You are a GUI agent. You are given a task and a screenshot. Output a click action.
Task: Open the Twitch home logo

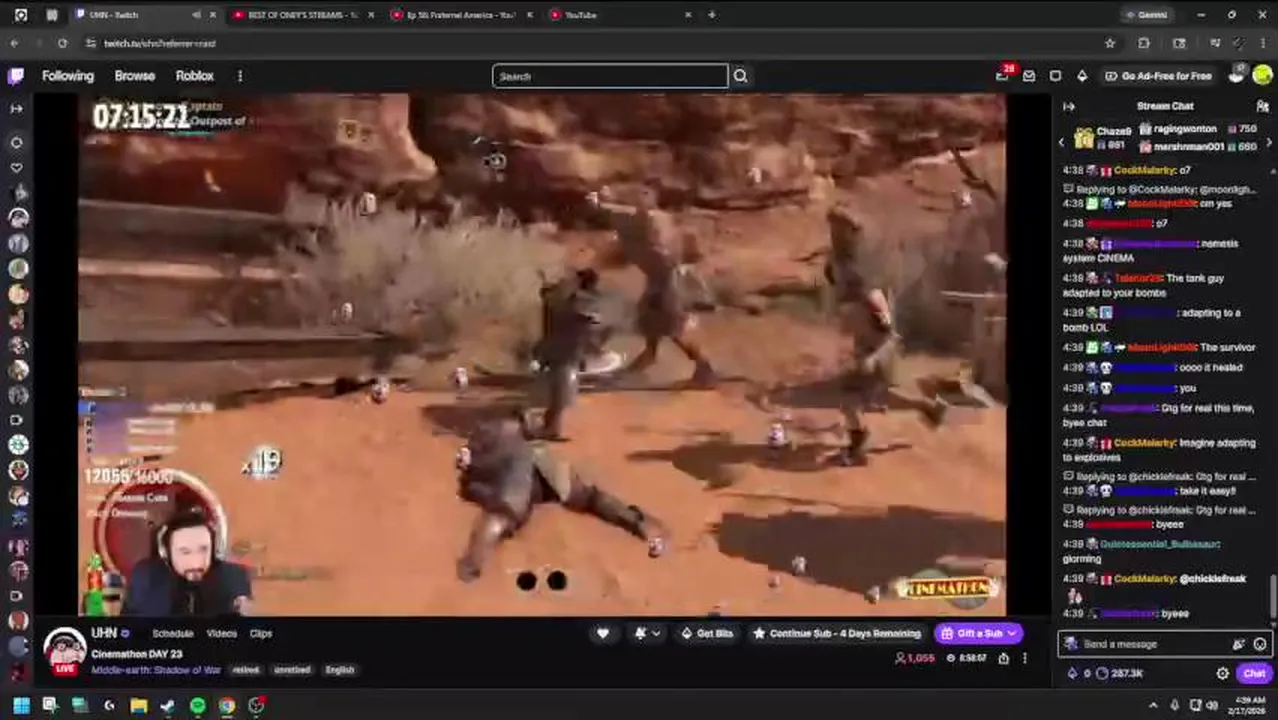click(x=16, y=76)
